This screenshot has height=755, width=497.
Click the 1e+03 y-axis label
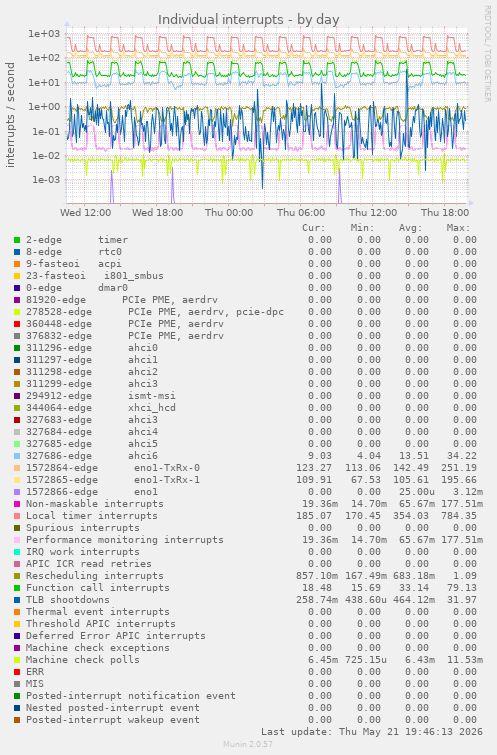tap(44, 34)
